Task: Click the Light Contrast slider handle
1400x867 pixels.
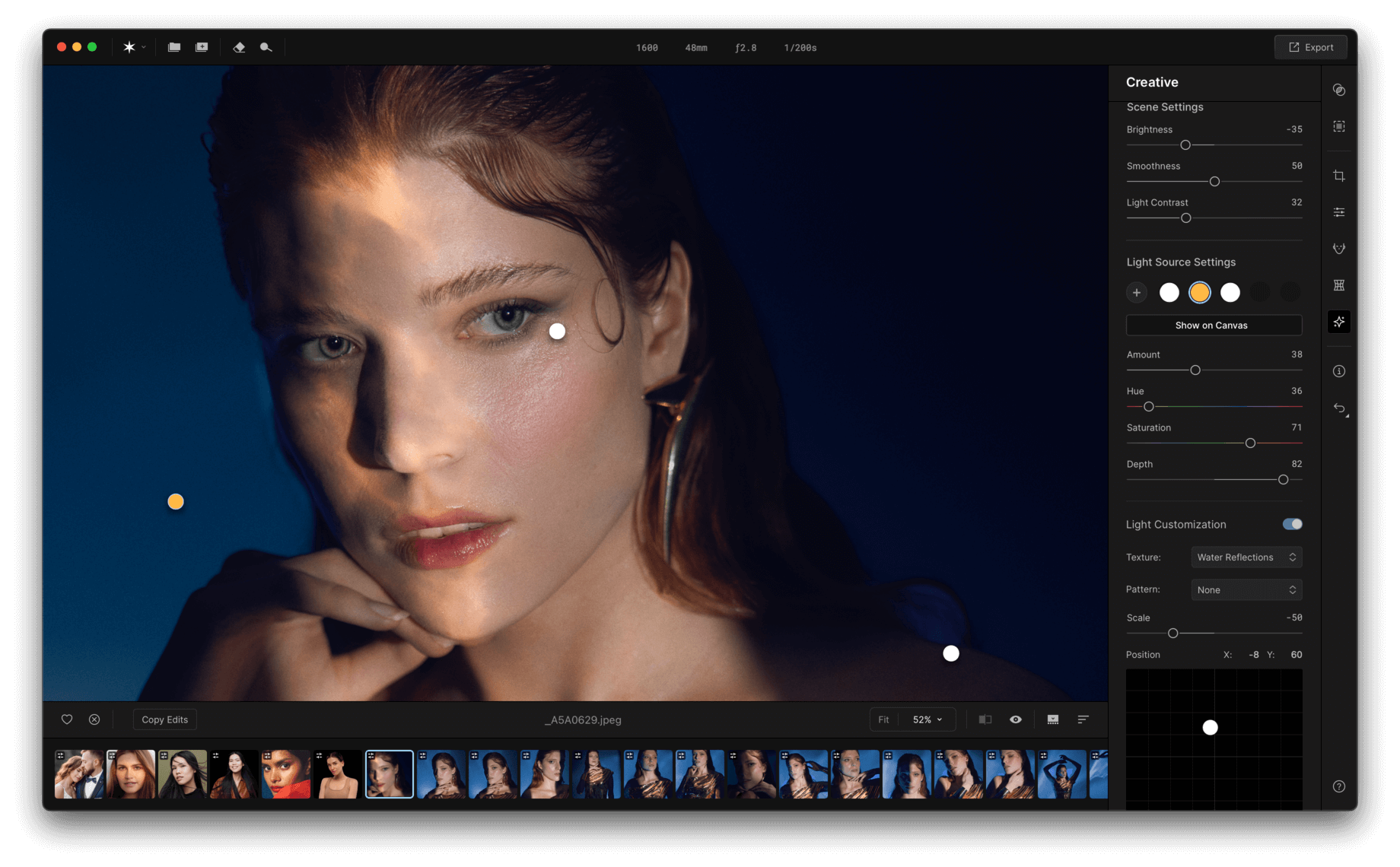Action: click(1186, 218)
